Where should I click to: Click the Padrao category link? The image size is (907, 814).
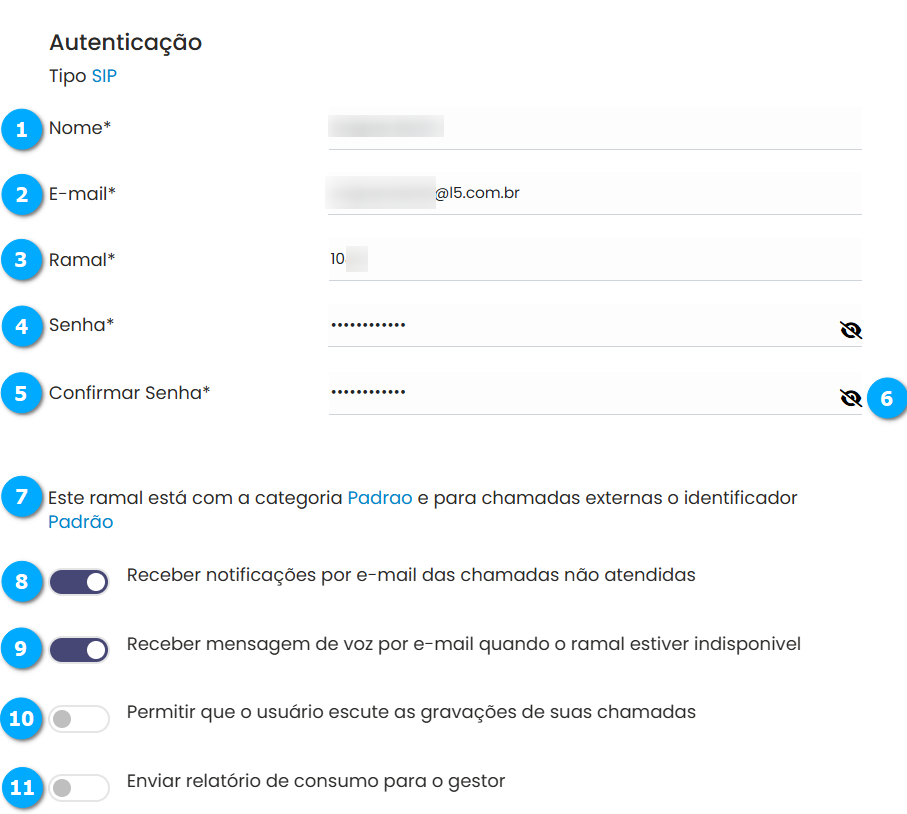pyautogui.click(x=380, y=498)
